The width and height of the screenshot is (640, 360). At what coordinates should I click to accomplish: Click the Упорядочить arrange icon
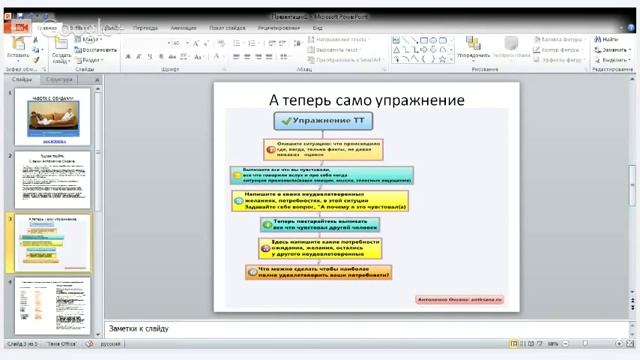coord(473,44)
